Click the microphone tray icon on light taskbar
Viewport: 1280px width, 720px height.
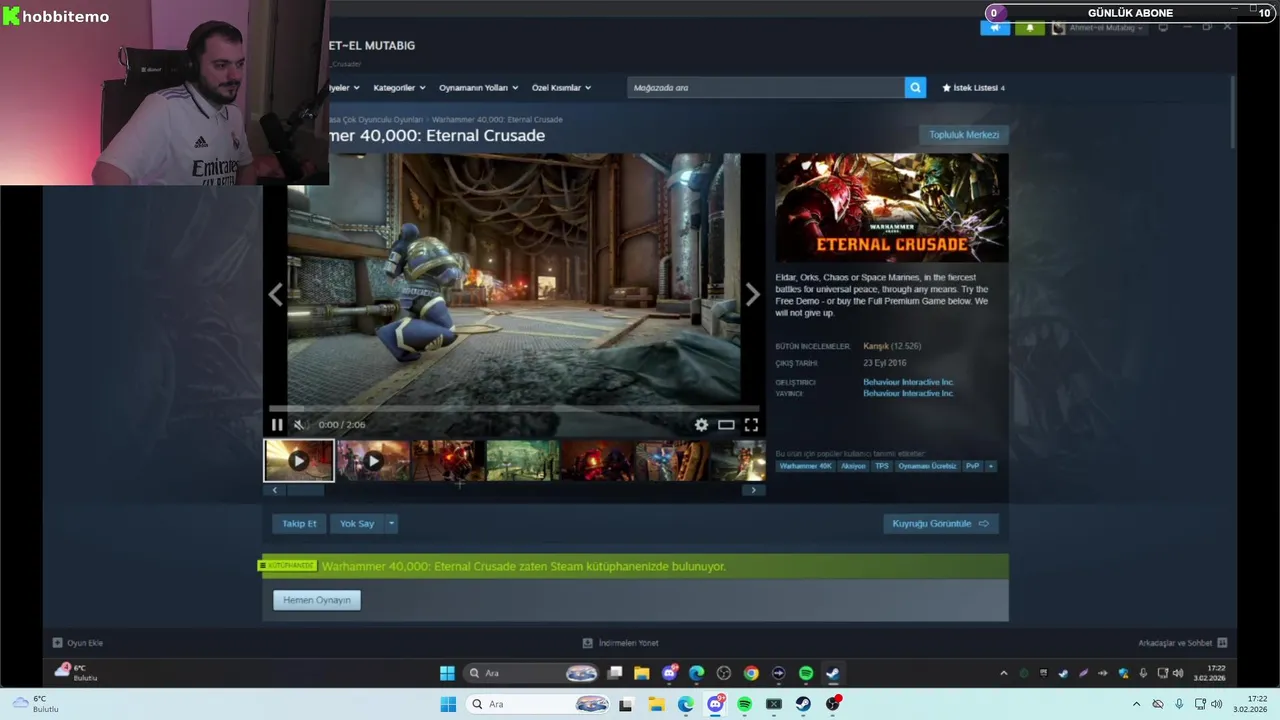pyautogui.click(x=1179, y=705)
